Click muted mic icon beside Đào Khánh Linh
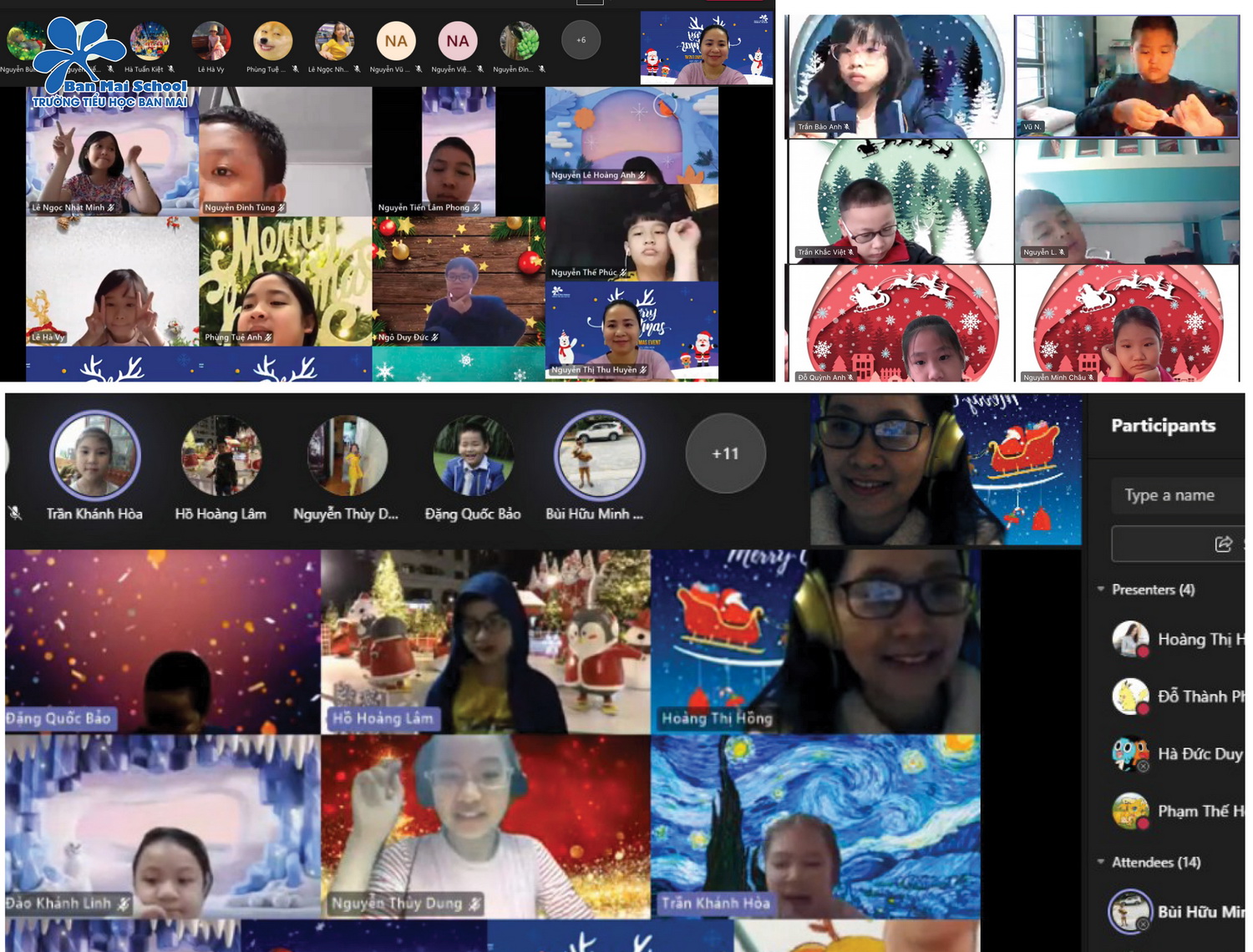 pos(124,904)
